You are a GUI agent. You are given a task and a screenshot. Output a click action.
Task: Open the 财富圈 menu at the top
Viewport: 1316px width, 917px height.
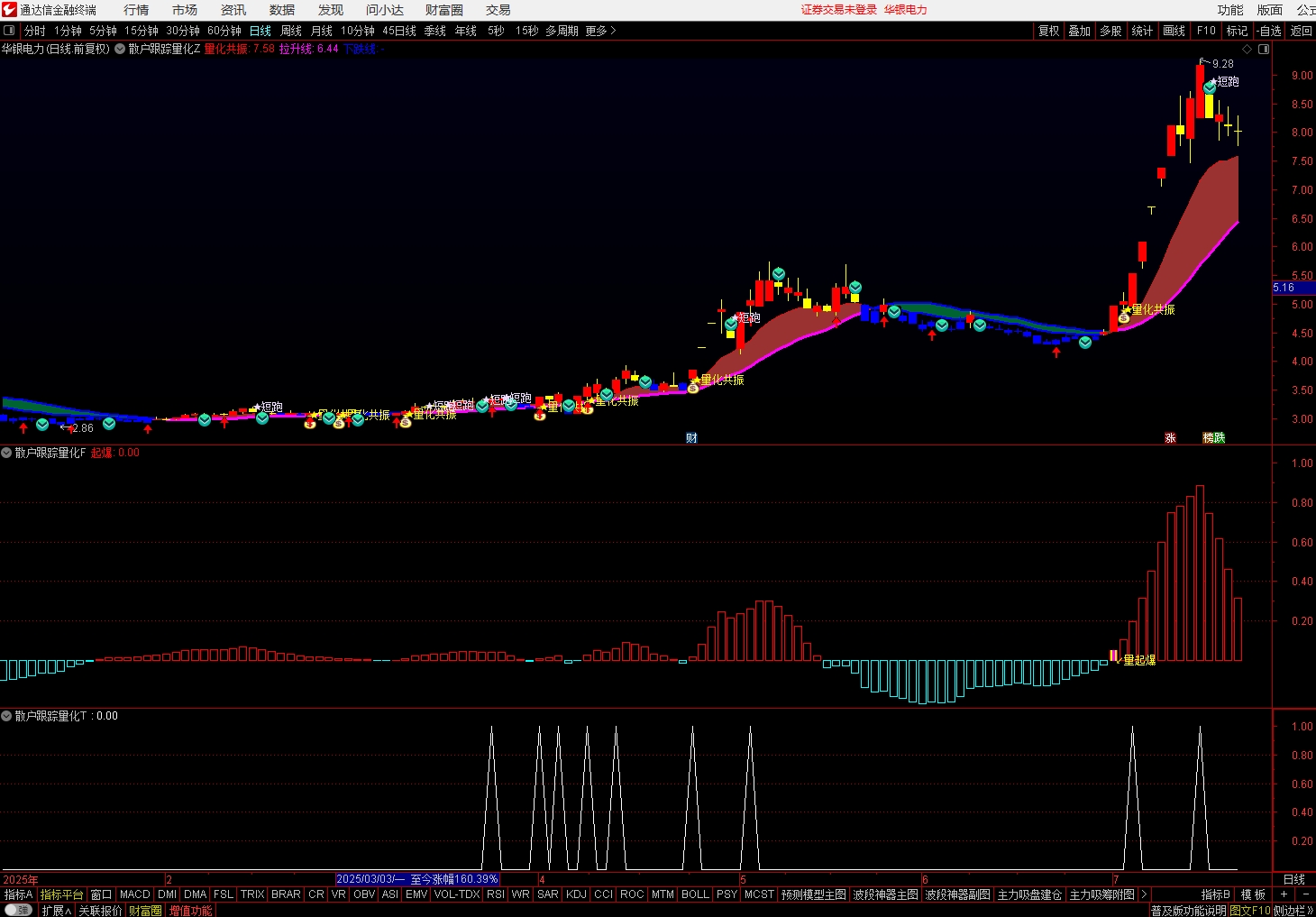[444, 10]
